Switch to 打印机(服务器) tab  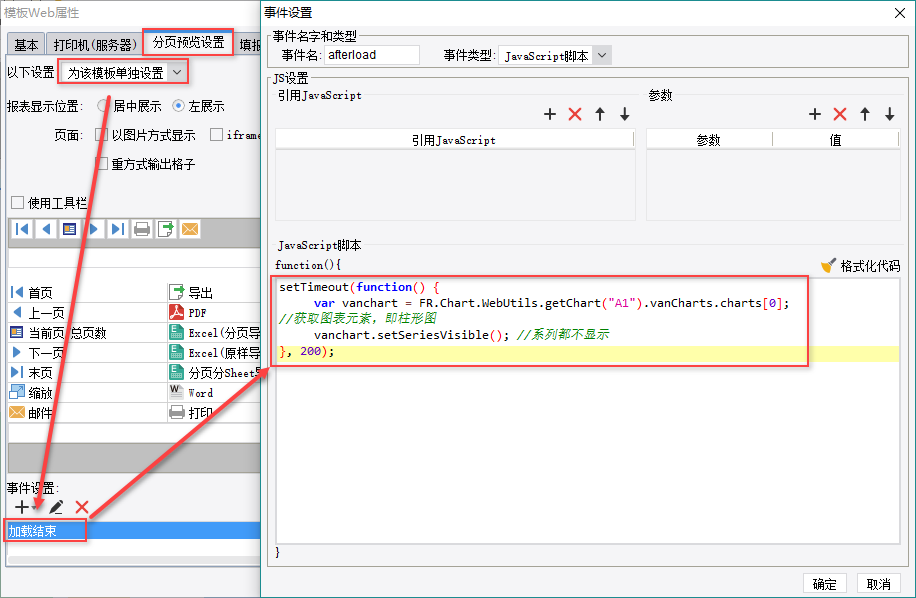(x=95, y=45)
